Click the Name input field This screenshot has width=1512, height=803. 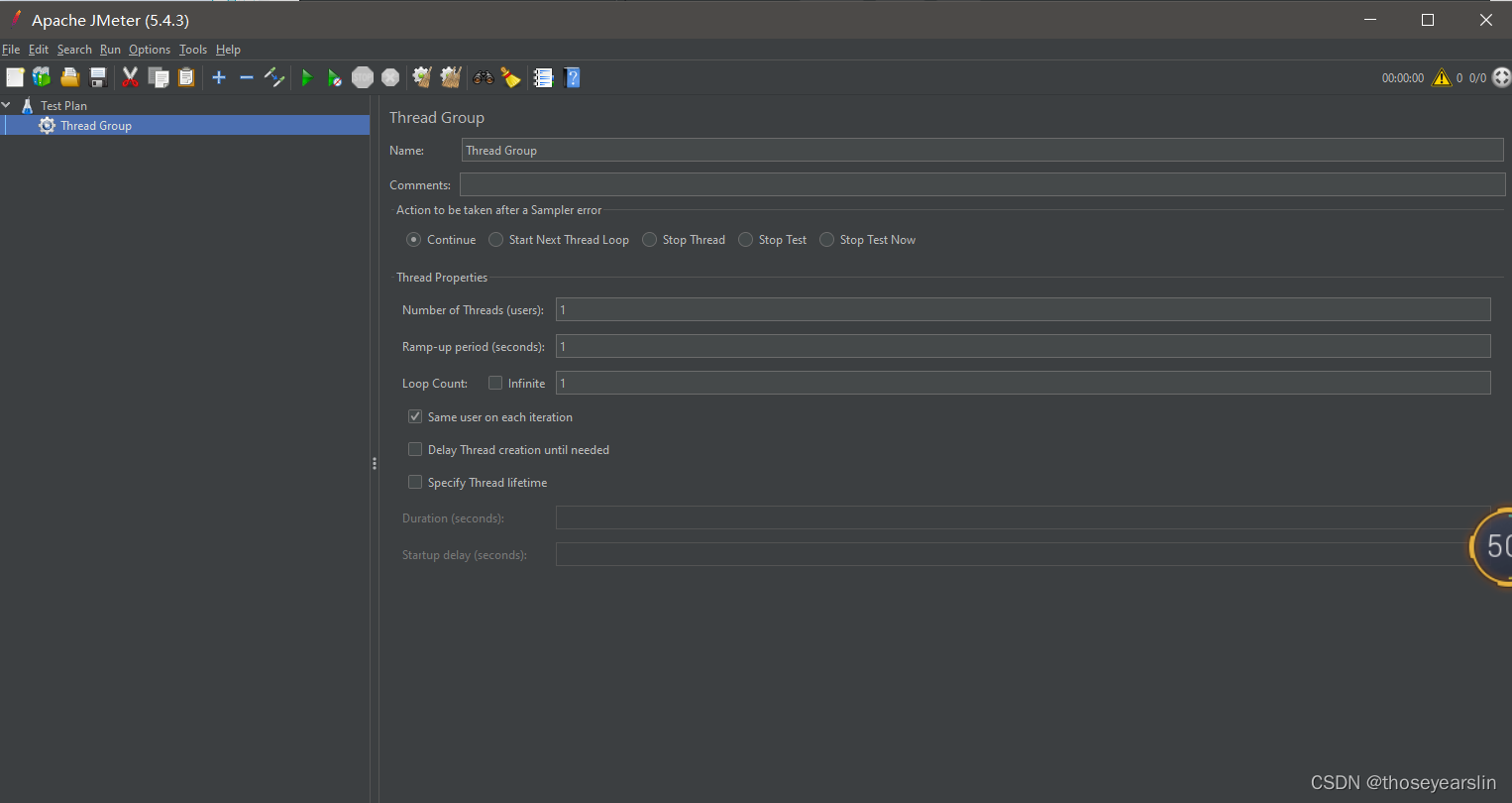(982, 150)
